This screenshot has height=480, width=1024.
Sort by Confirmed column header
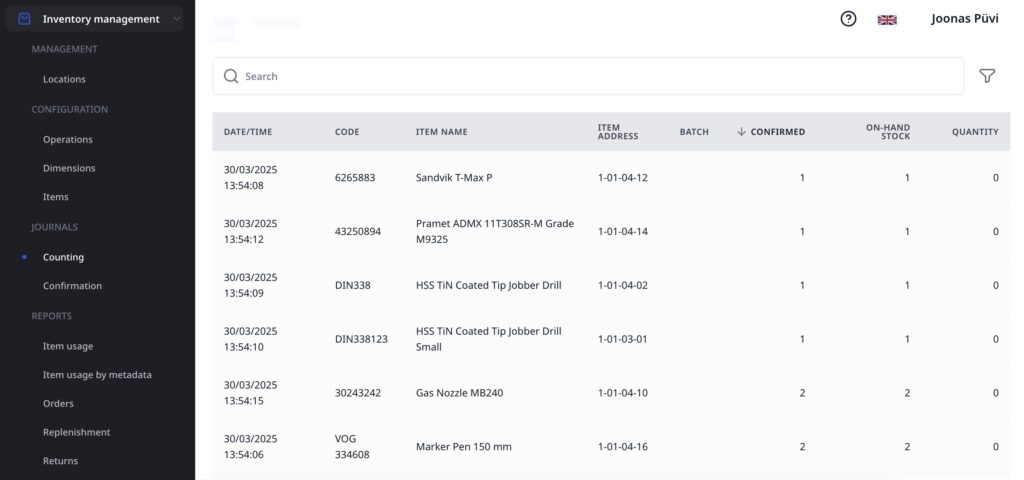777,132
